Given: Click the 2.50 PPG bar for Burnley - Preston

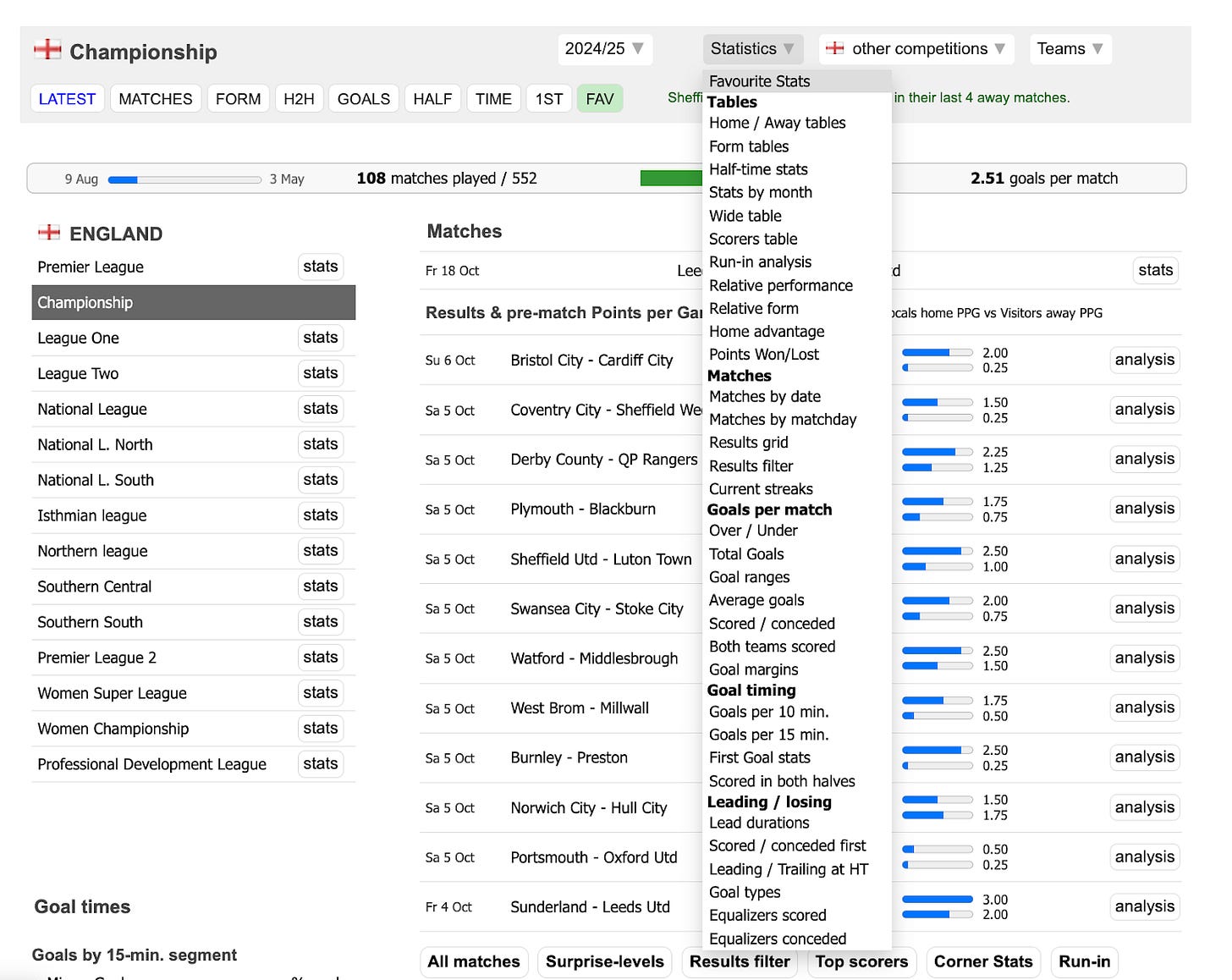Looking at the screenshot, I should [938, 751].
